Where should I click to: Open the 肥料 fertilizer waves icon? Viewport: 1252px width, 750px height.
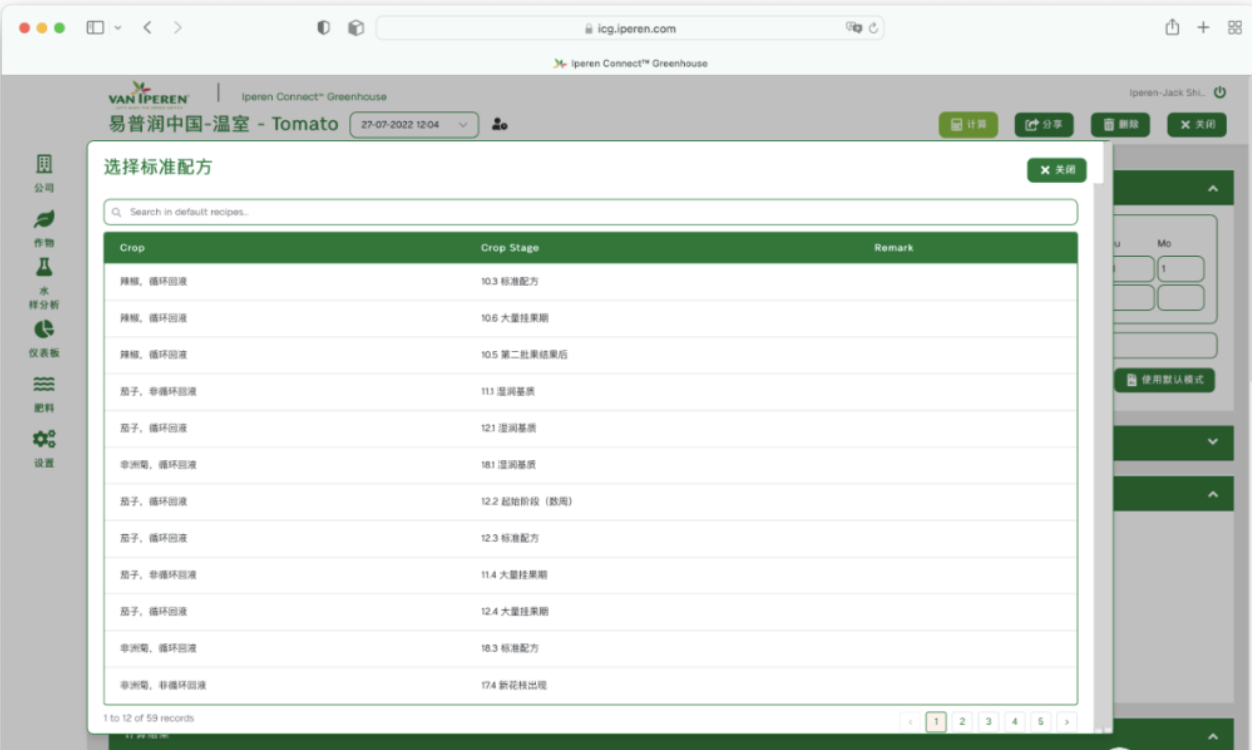tap(44, 385)
